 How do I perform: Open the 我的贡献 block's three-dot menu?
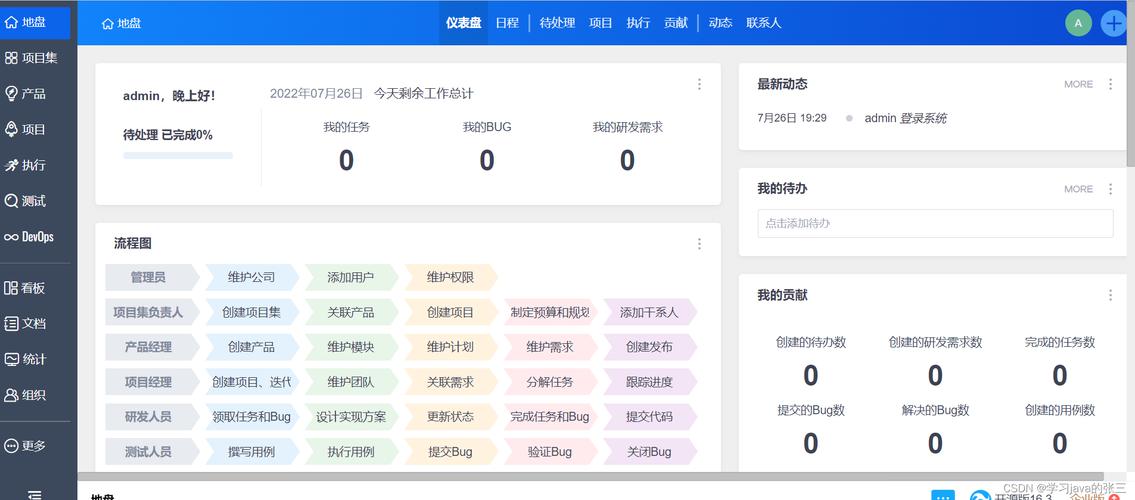(1110, 295)
